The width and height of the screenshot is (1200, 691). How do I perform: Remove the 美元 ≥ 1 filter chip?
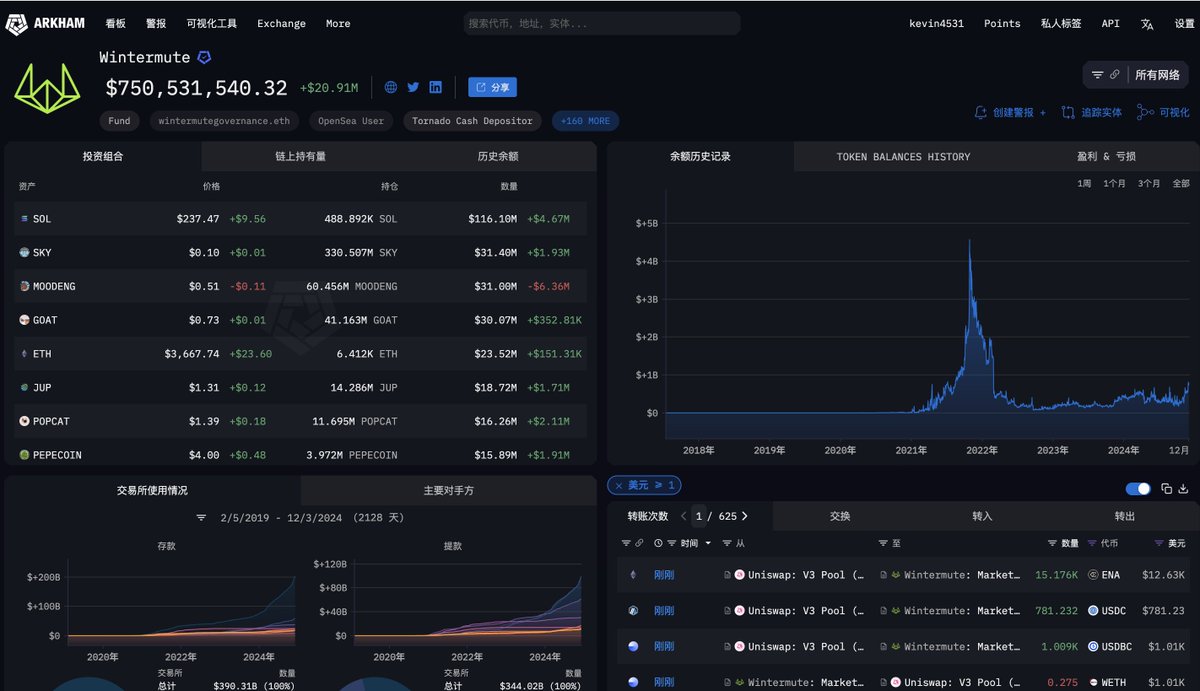point(619,485)
